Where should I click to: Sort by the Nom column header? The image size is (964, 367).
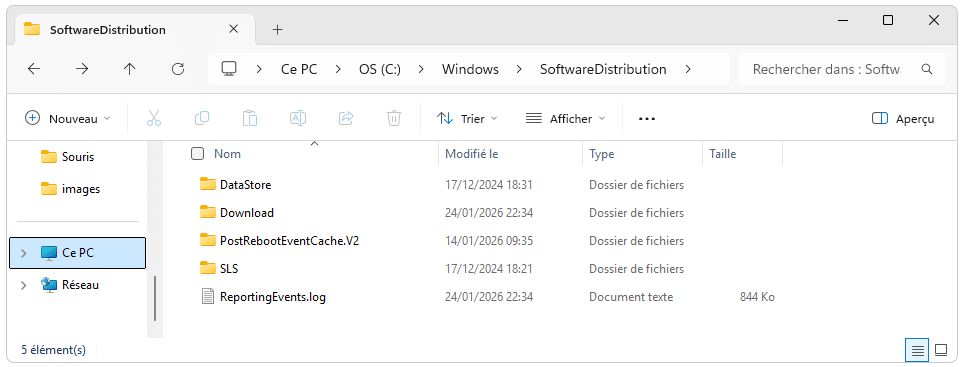[227, 154]
